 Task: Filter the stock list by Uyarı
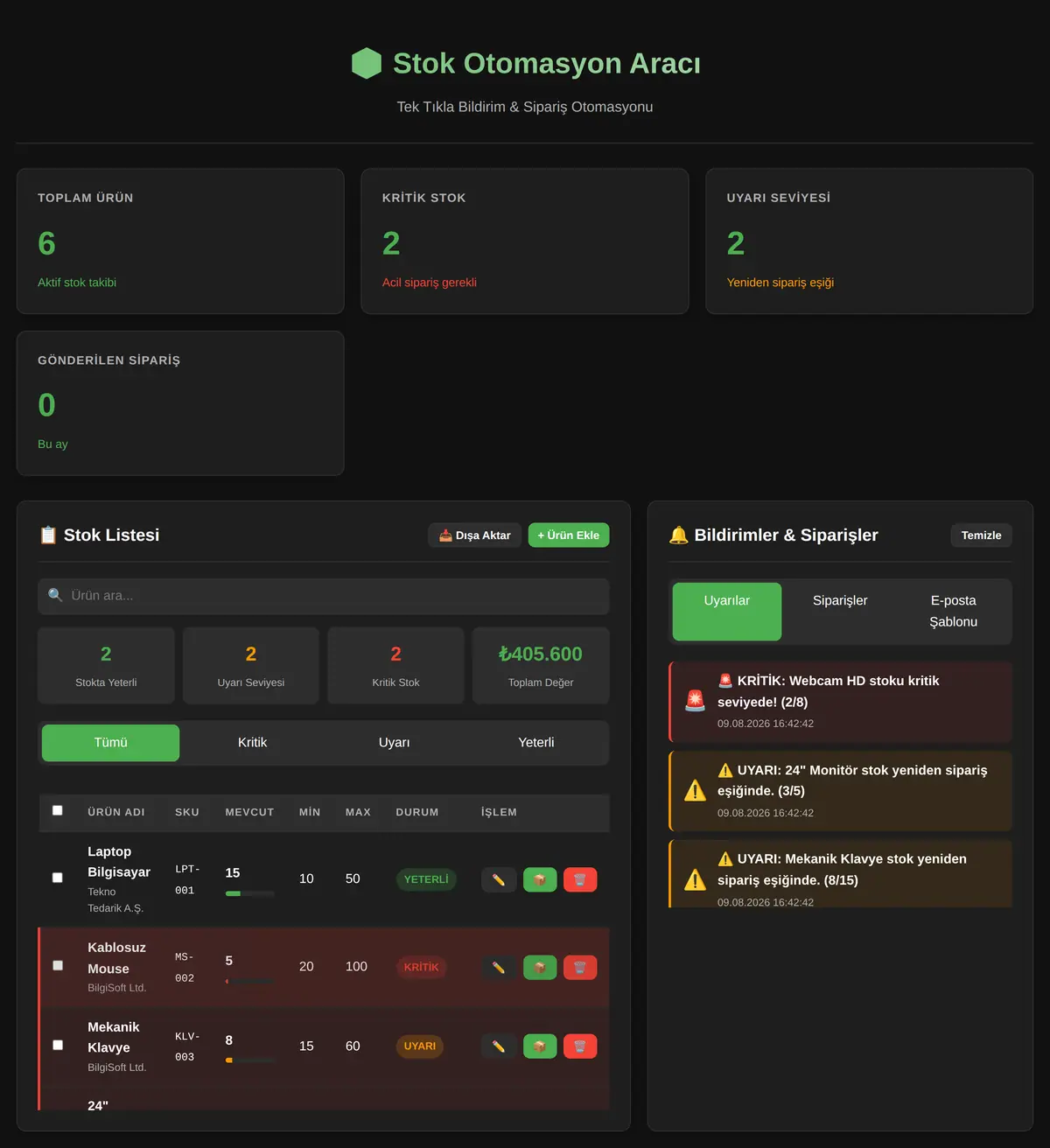click(394, 743)
